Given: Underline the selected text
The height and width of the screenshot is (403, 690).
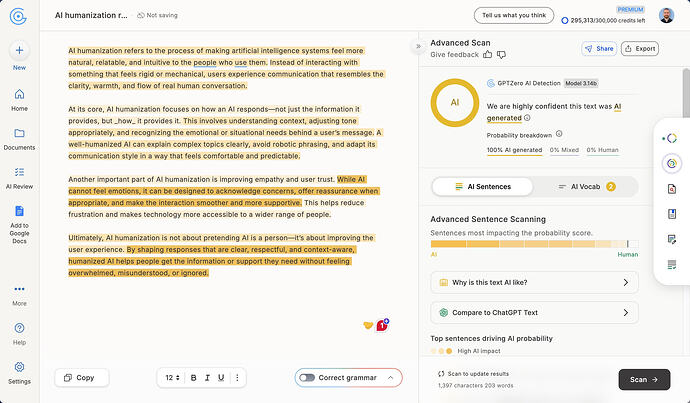Looking at the screenshot, I should (221, 377).
